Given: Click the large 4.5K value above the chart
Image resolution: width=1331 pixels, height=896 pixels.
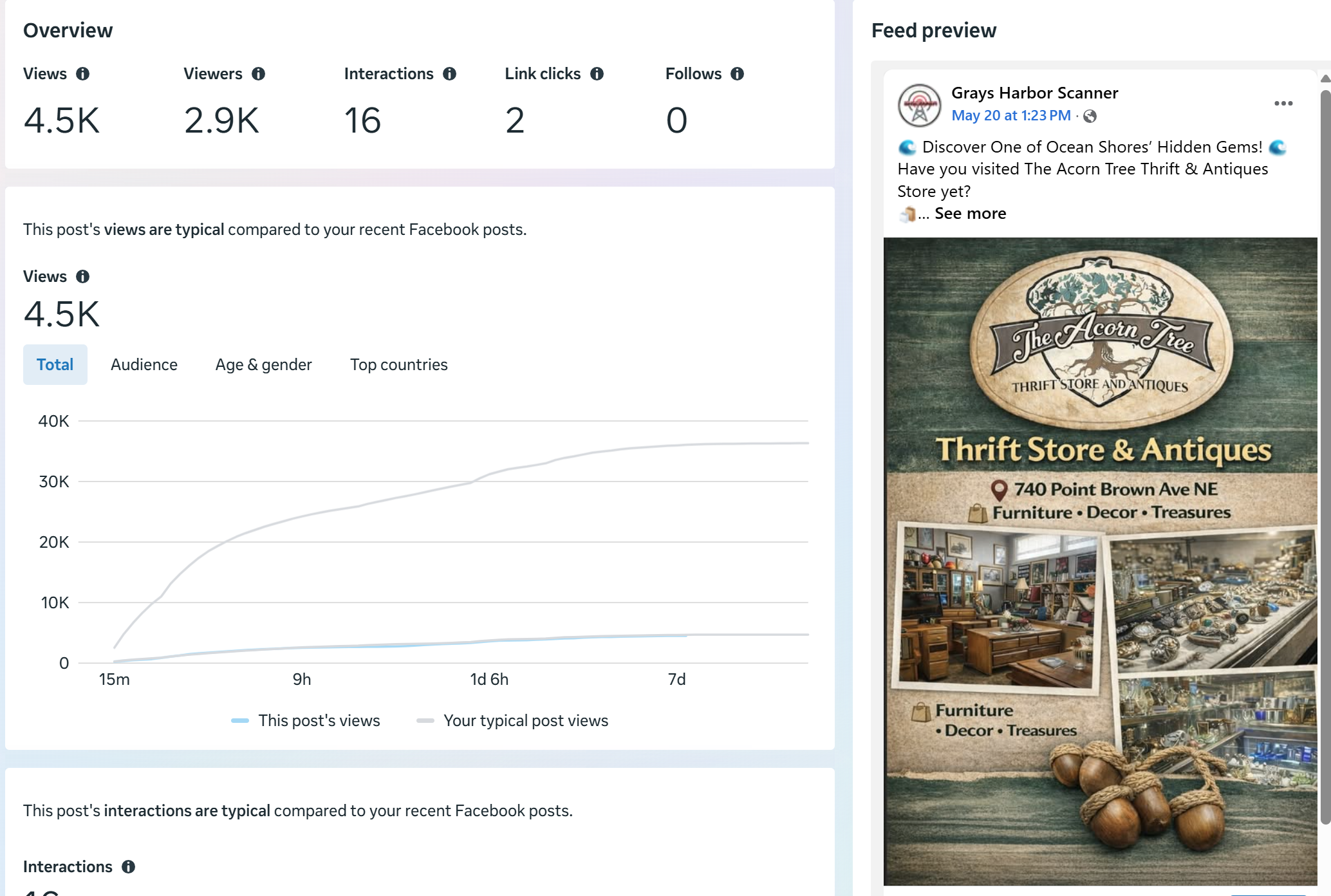Looking at the screenshot, I should (x=62, y=315).
